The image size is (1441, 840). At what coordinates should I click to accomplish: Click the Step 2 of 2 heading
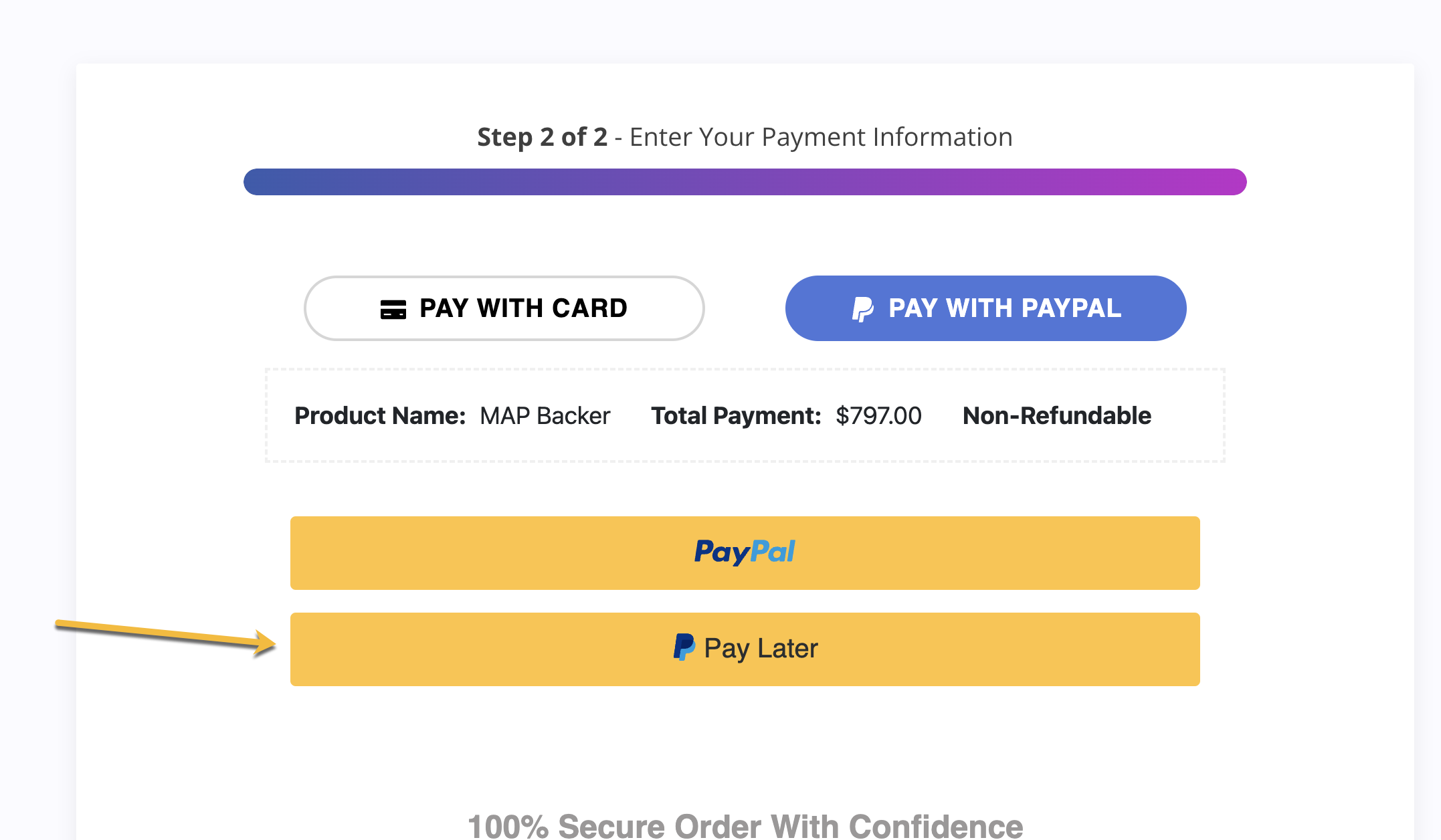coord(542,137)
